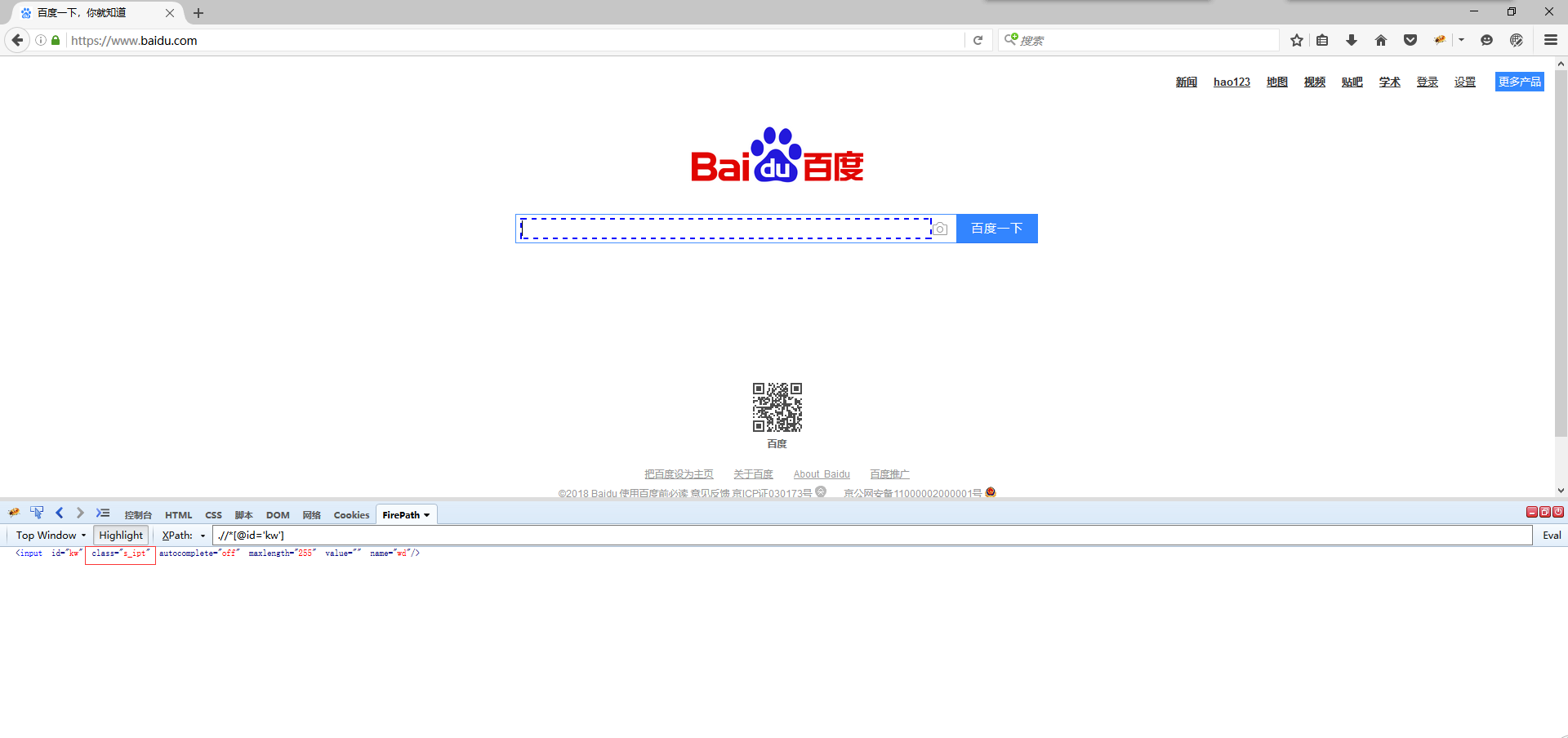Bookmark the page using the star icon

(x=1296, y=40)
